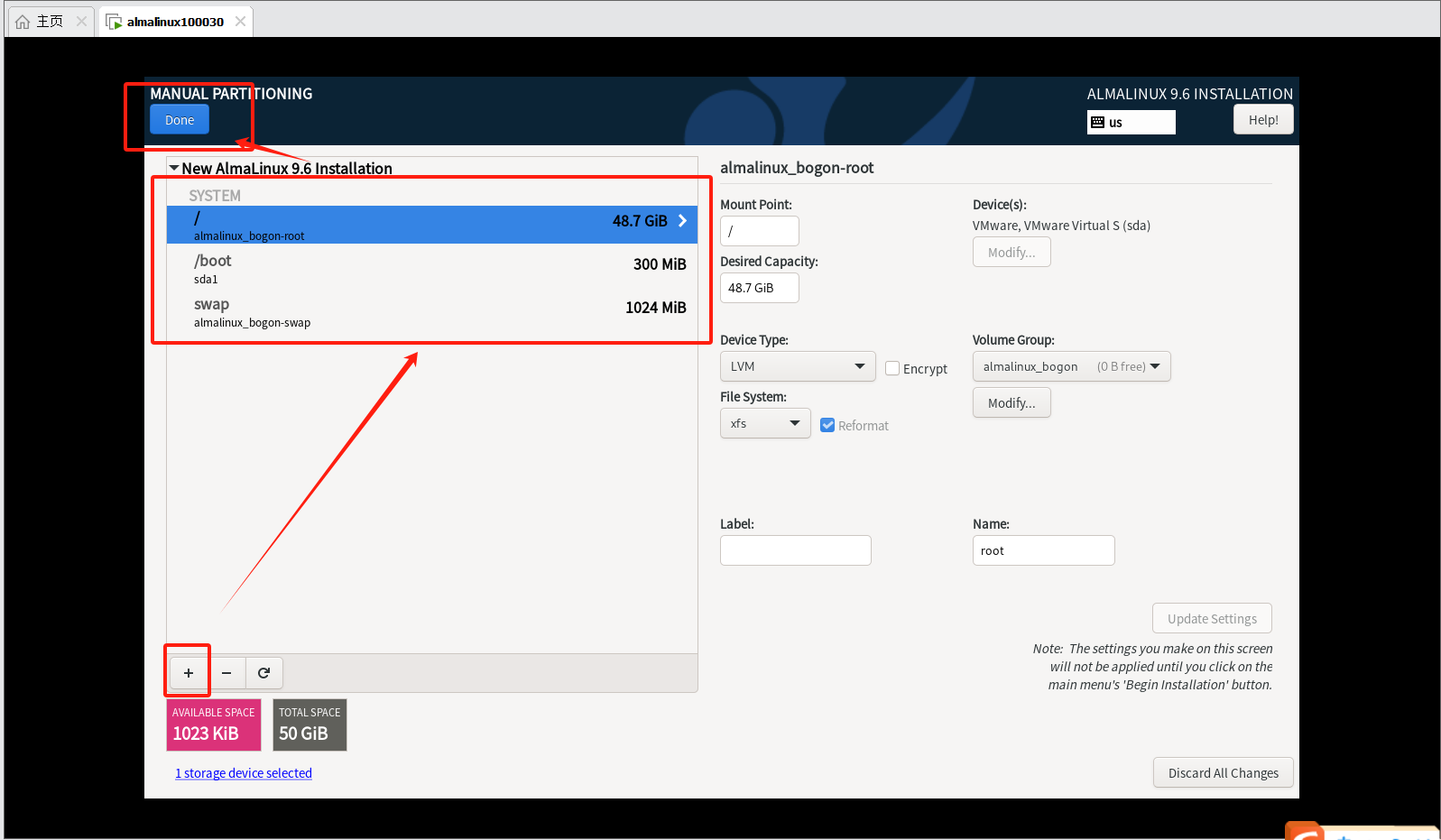This screenshot has height=840, width=1441.
Task: Click the Help! button
Action: pyautogui.click(x=1263, y=120)
